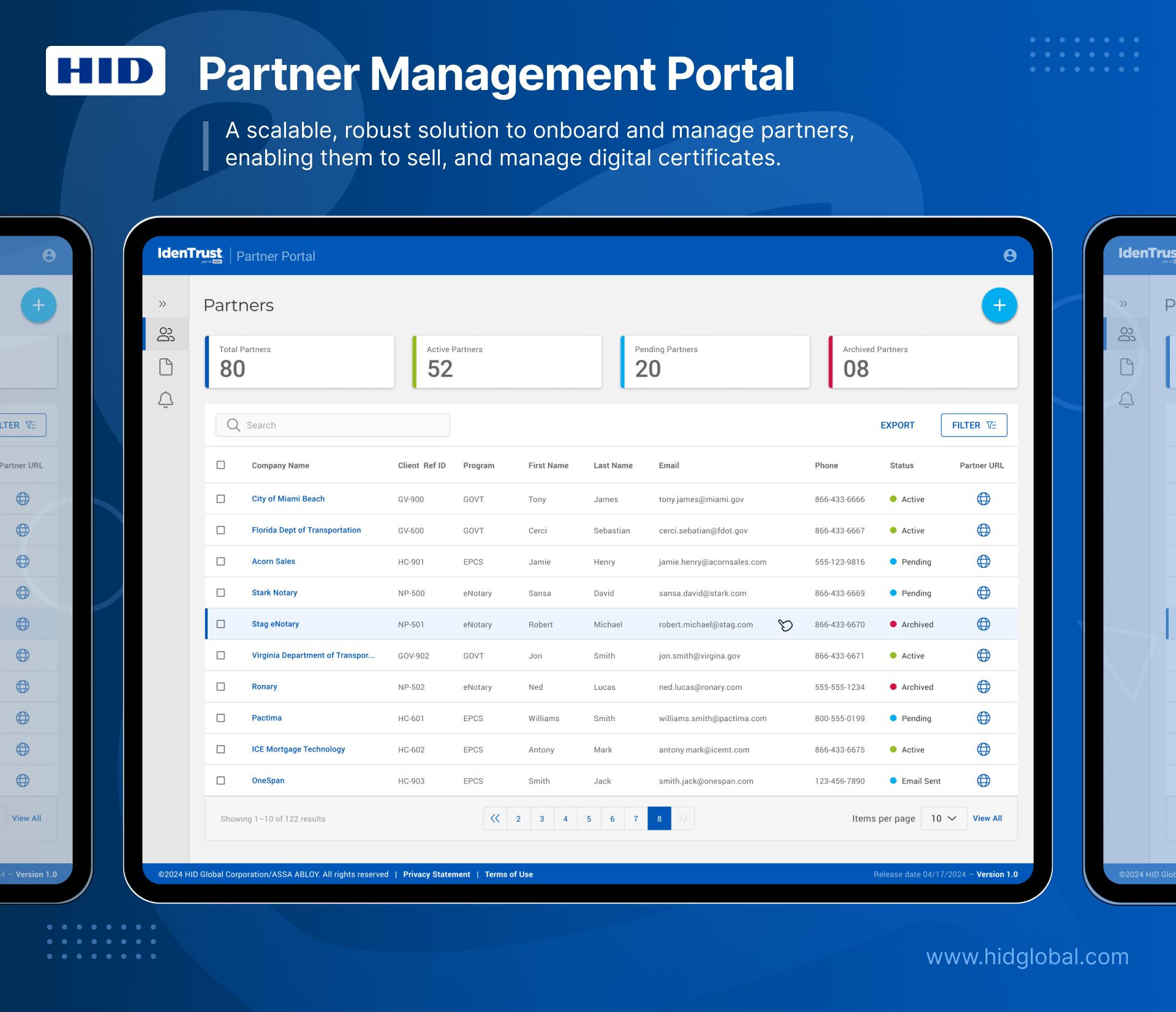
Task: Click the IdenTrust logo in header
Action: coord(190,255)
